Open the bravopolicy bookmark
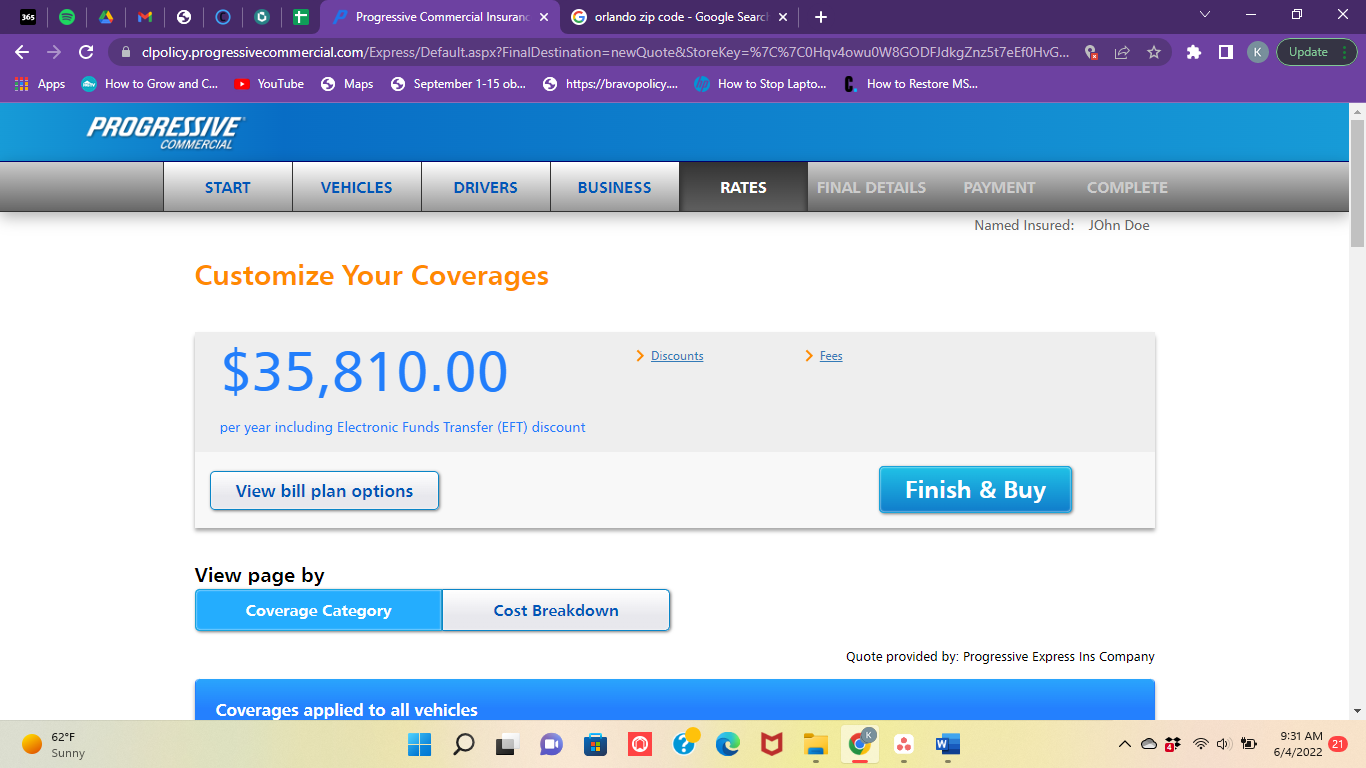 coord(611,84)
